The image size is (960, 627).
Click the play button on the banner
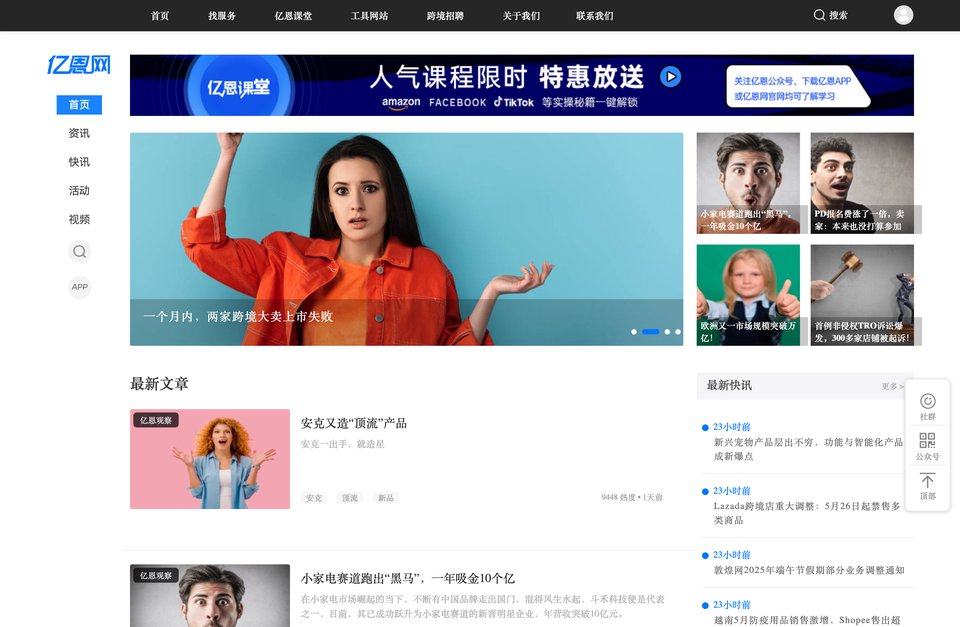pos(670,77)
